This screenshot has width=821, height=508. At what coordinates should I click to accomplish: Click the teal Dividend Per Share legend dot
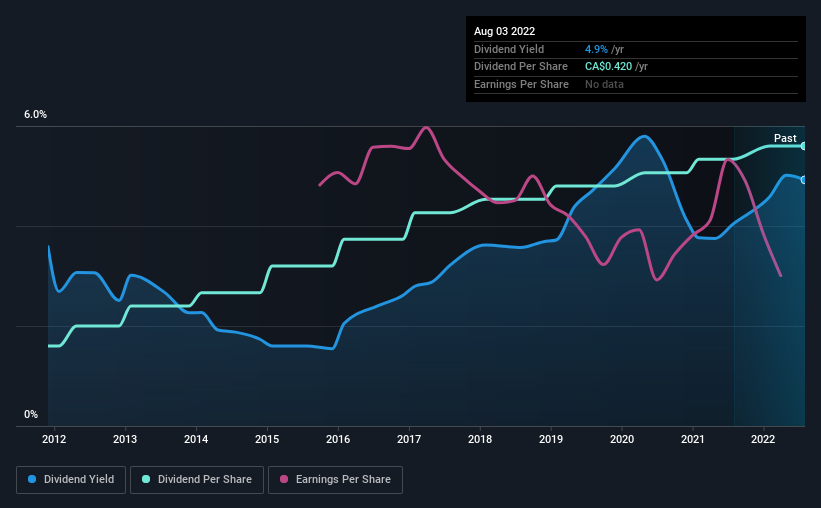(x=146, y=479)
